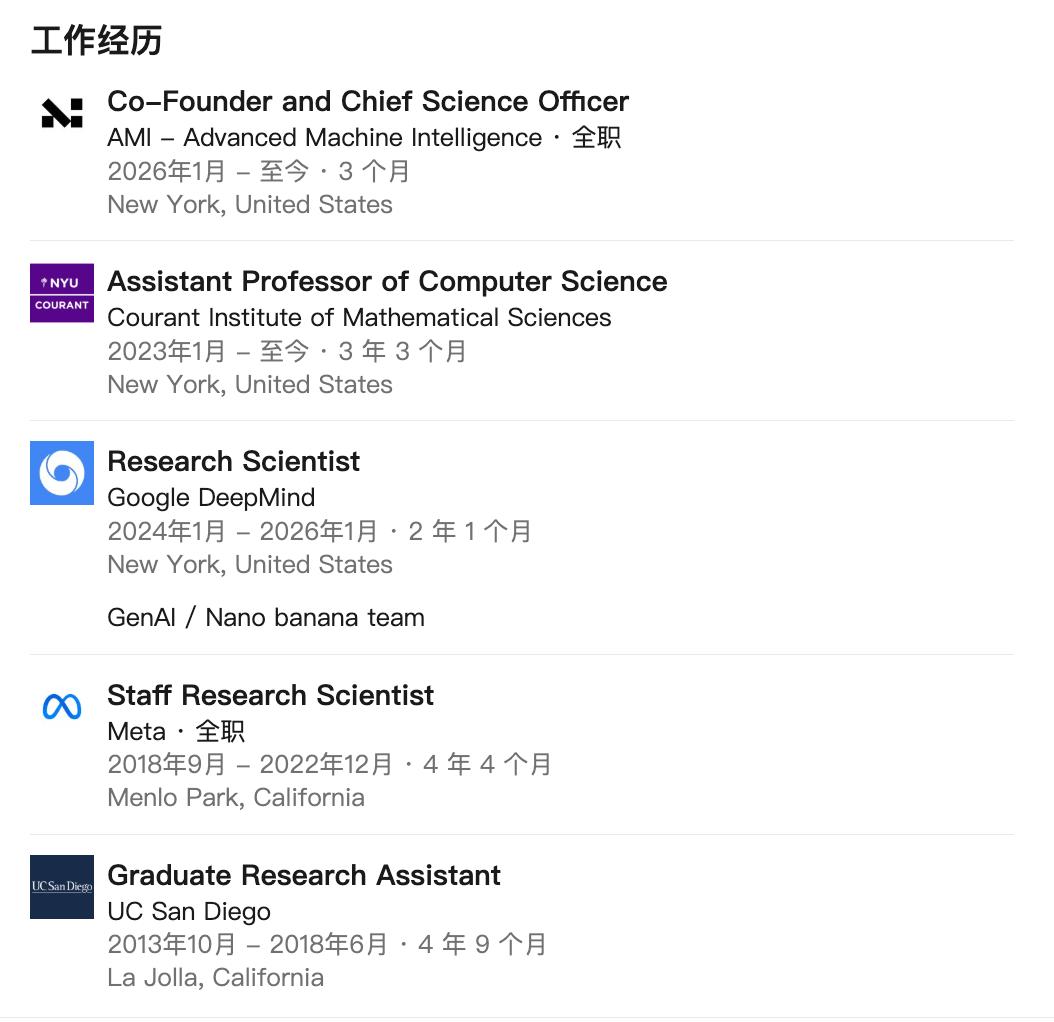Click the La Jolla, California location text
1054x1022 pixels.
pyautogui.click(x=215, y=977)
